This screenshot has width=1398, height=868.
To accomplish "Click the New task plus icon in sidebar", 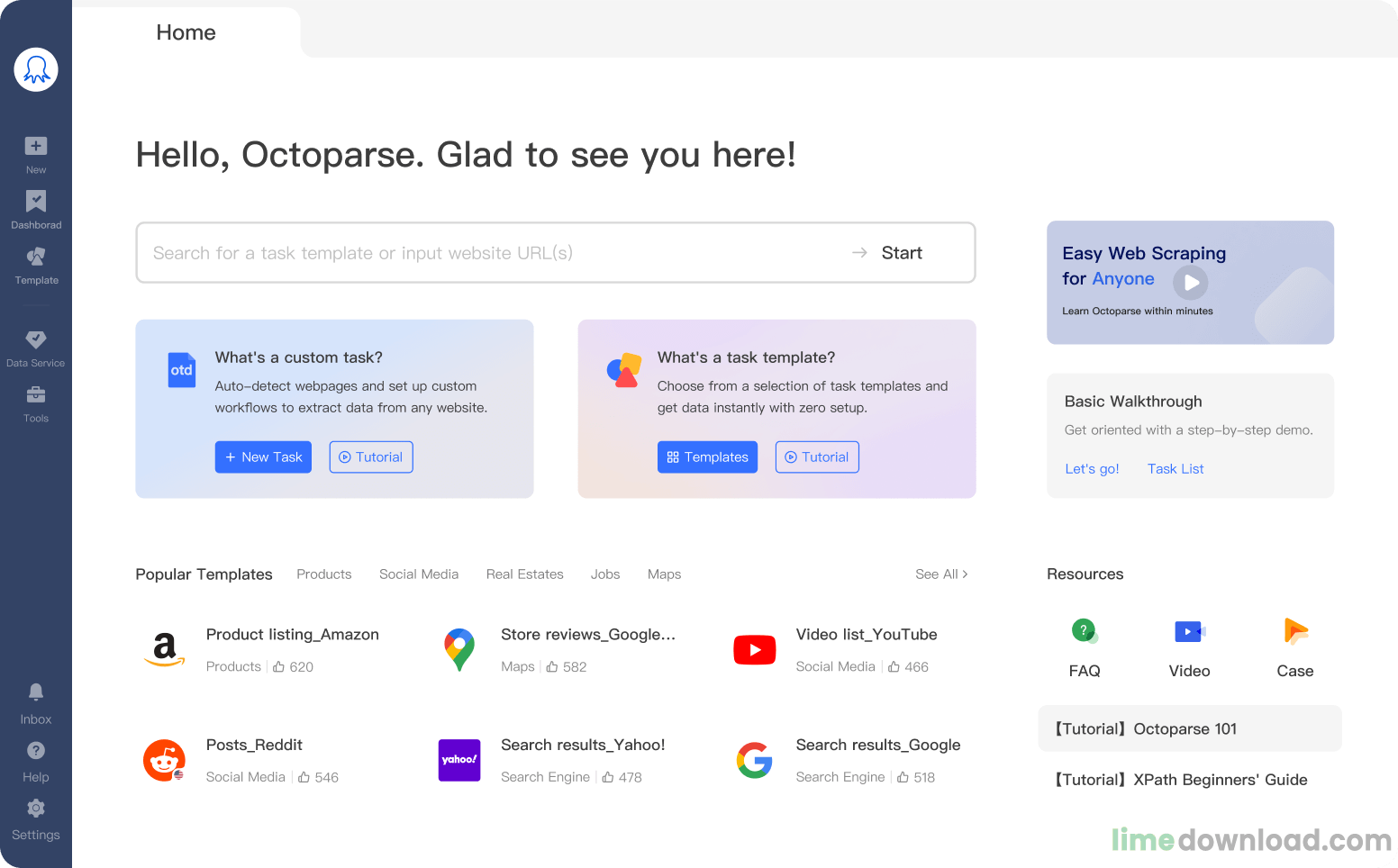I will [x=36, y=147].
